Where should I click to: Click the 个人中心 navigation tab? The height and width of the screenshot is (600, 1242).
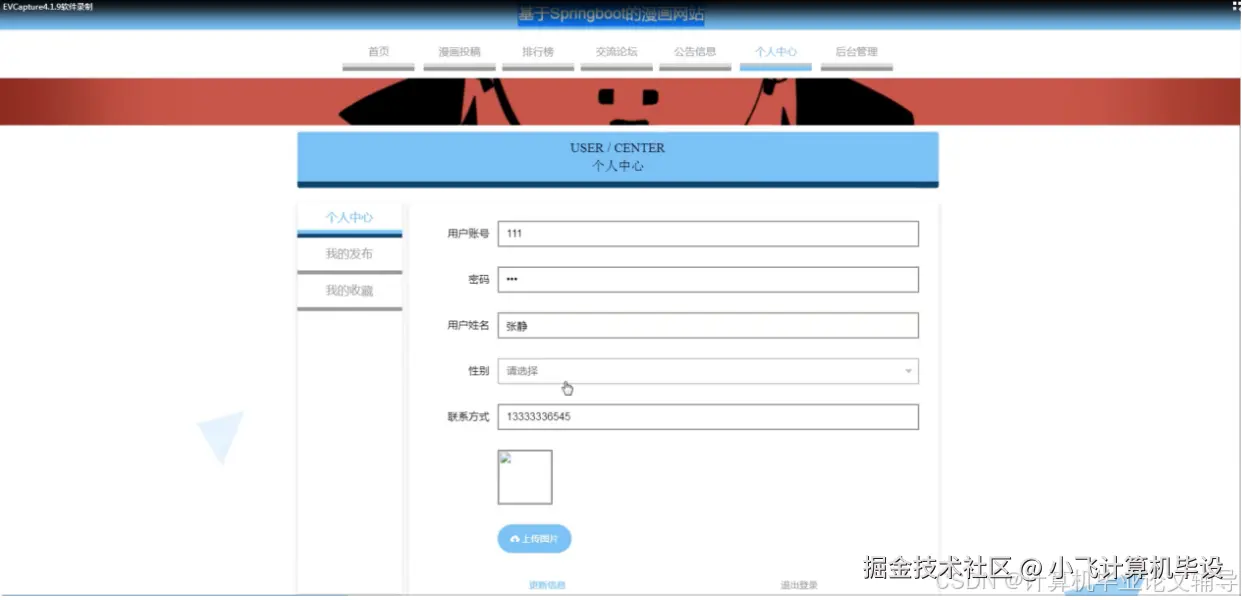click(776, 53)
